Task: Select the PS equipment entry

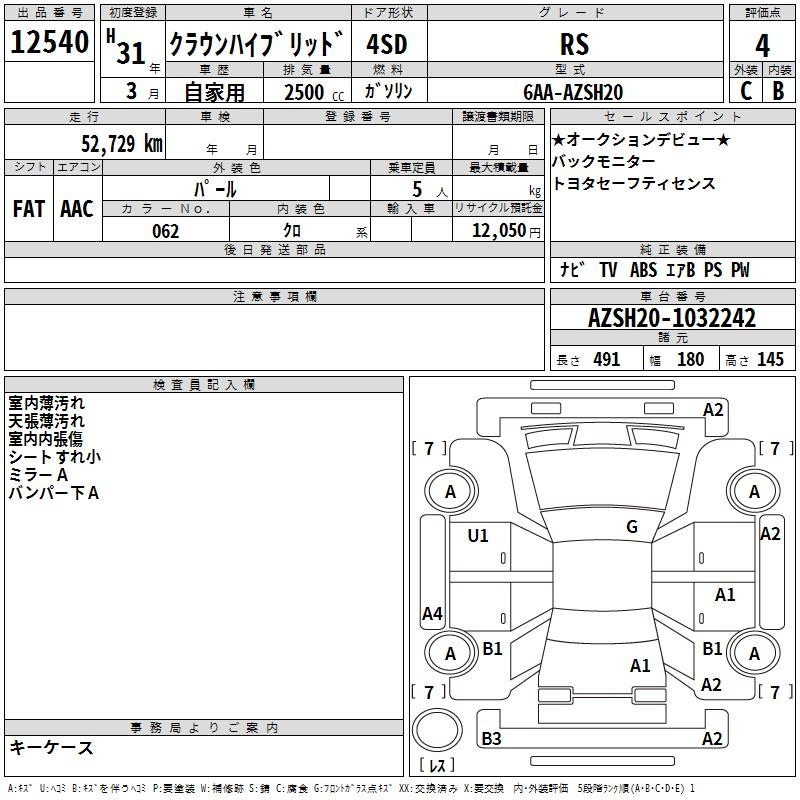Action: point(713,269)
